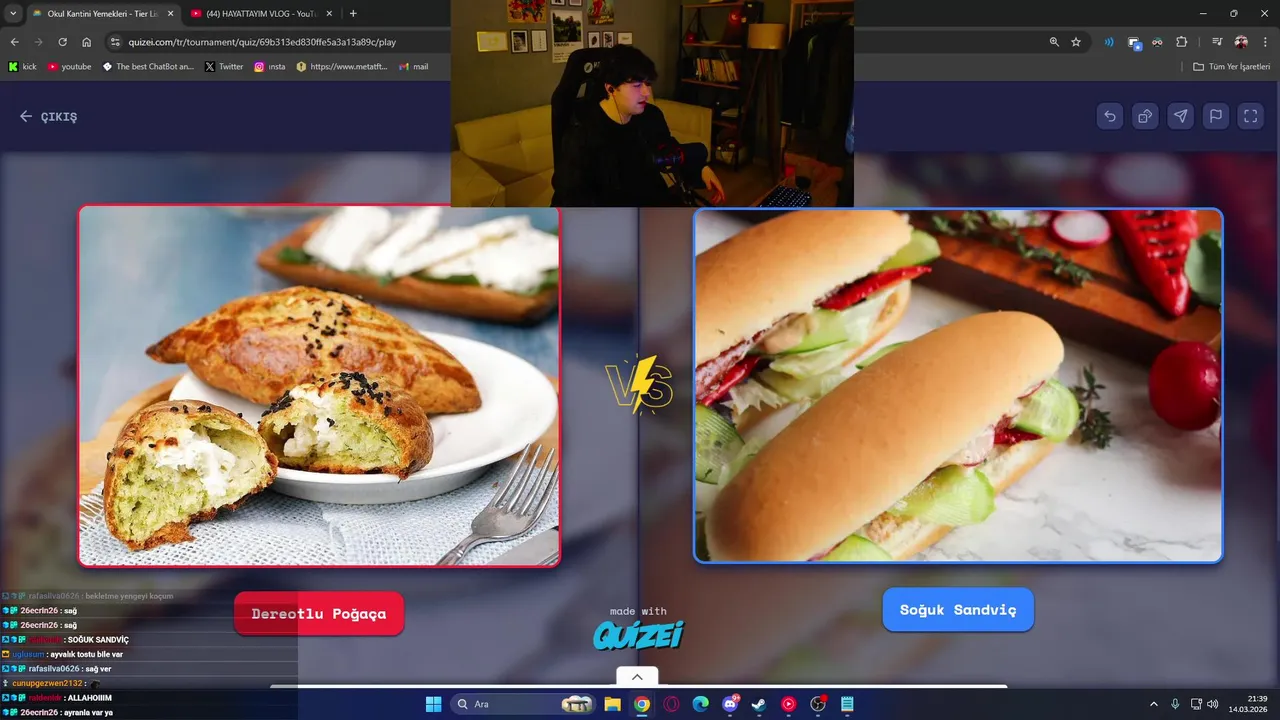The height and width of the screenshot is (720, 1280).
Task: Click the ÇIKIŞ exit link
Action: pos(48,116)
